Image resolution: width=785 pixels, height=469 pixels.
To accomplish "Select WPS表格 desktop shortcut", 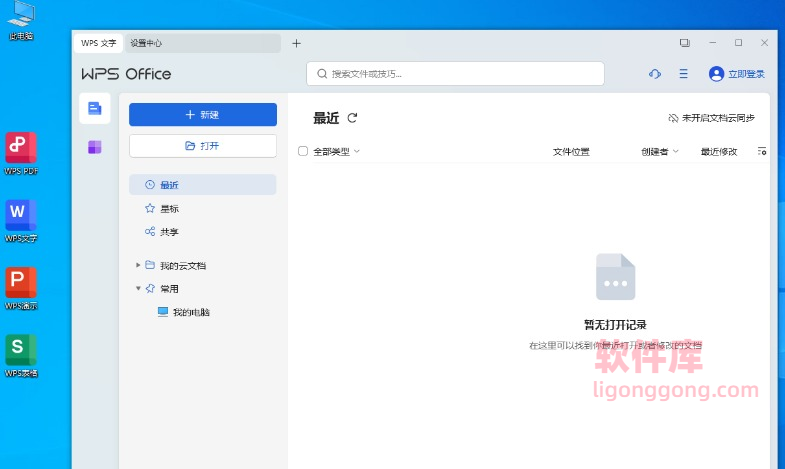I will 21,356.
